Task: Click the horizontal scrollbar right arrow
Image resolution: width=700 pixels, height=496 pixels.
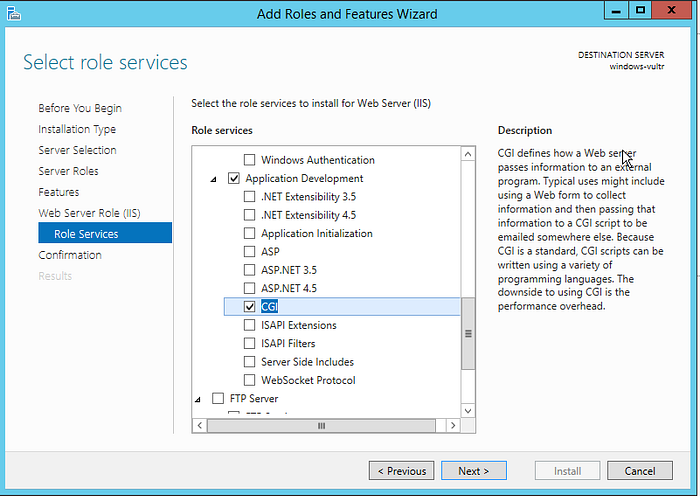Action: [x=453, y=425]
